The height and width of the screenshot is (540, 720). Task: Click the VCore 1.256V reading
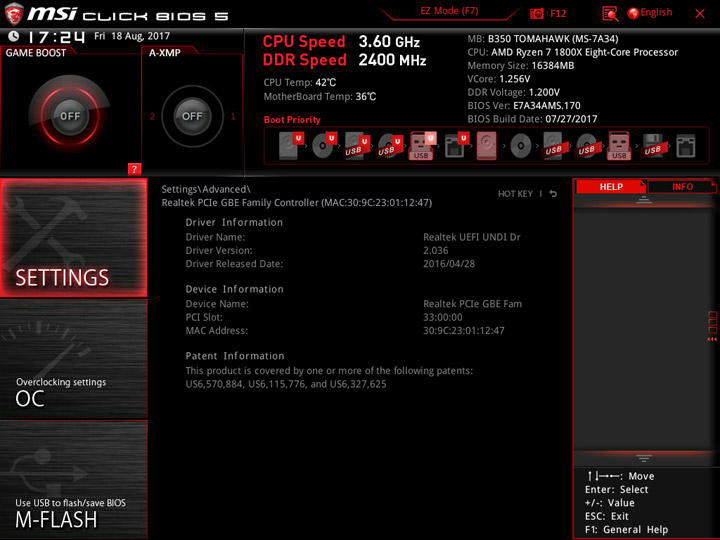(499, 79)
